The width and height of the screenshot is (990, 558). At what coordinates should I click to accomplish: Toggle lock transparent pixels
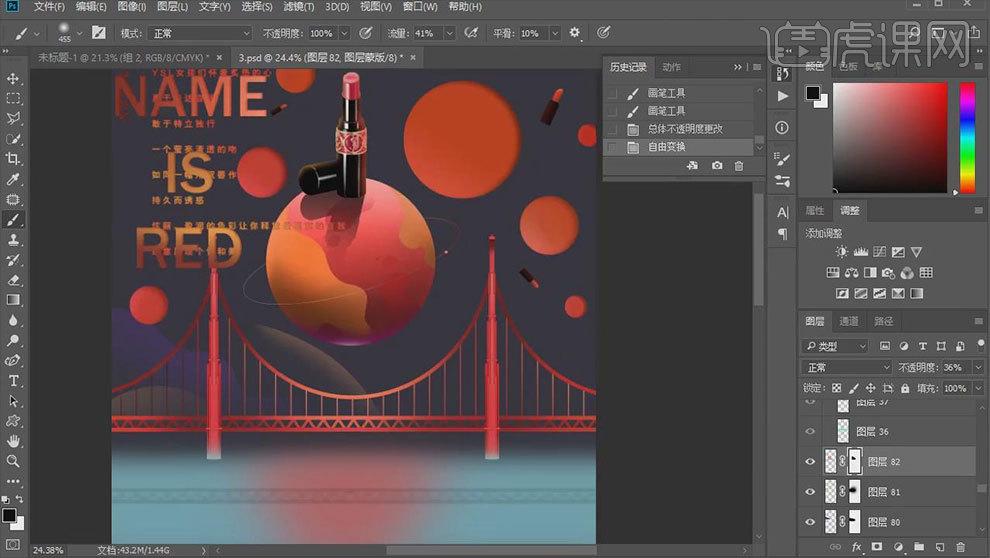[837, 388]
